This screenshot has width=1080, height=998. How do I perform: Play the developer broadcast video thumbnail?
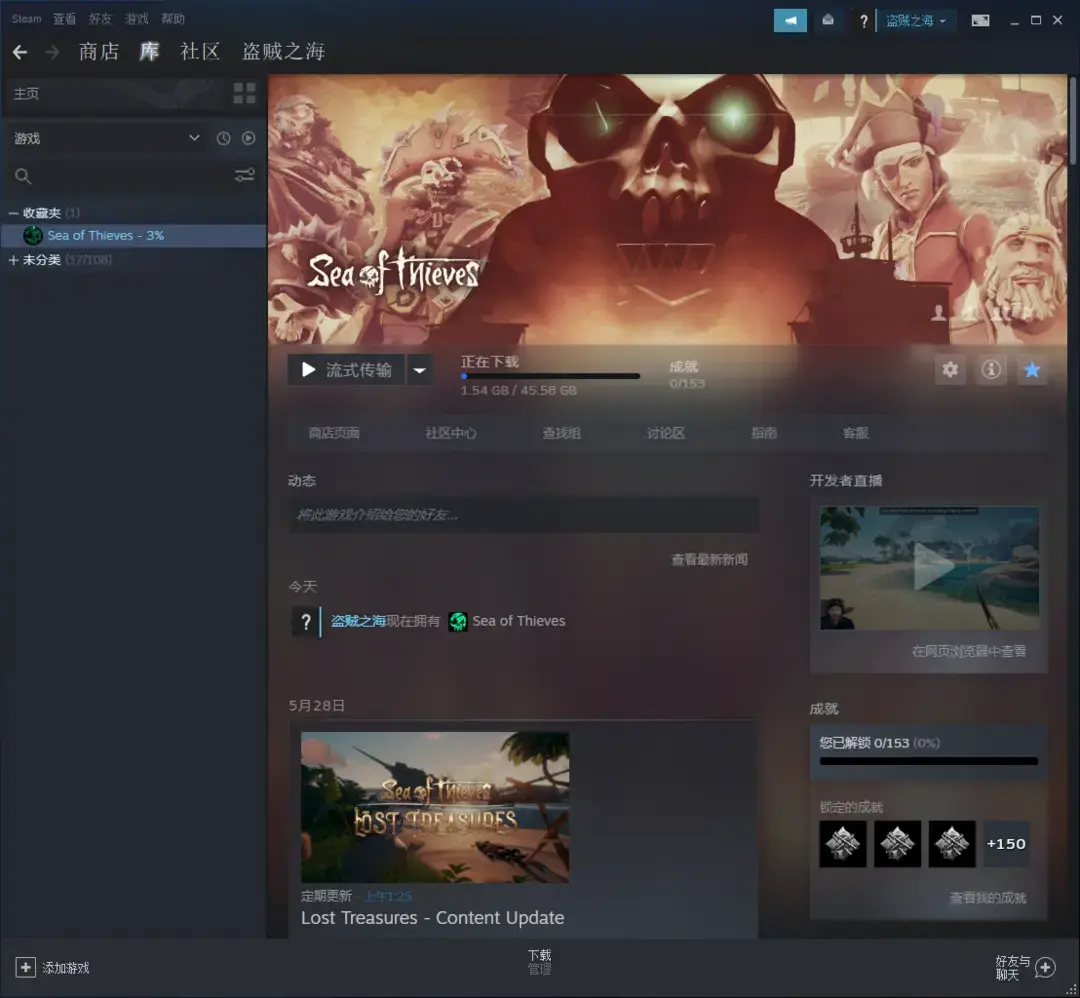[930, 568]
